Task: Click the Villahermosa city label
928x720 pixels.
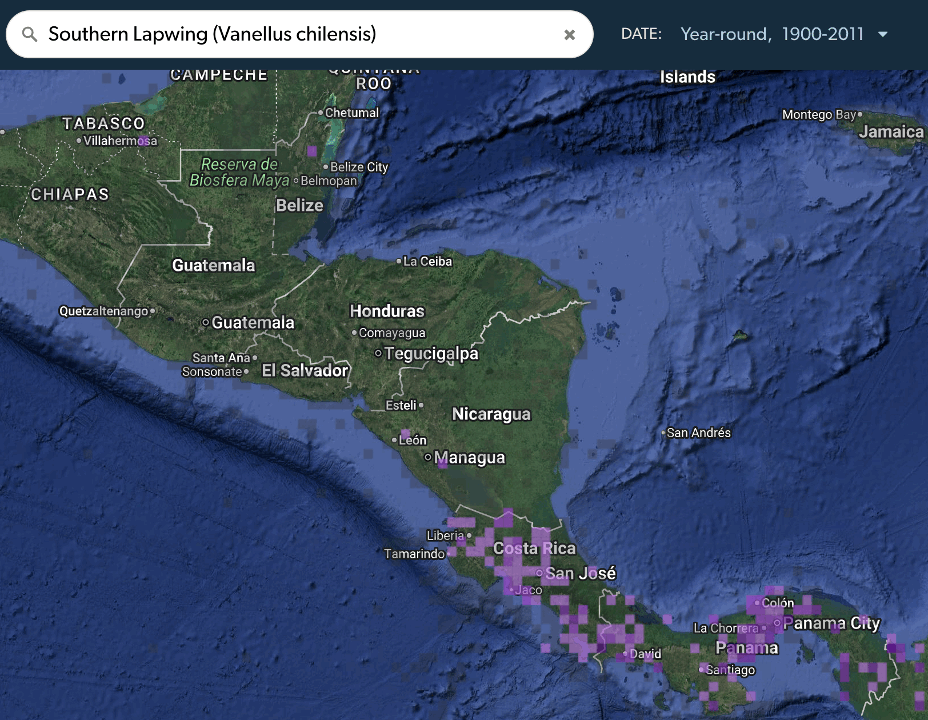Action: pyautogui.click(x=120, y=141)
